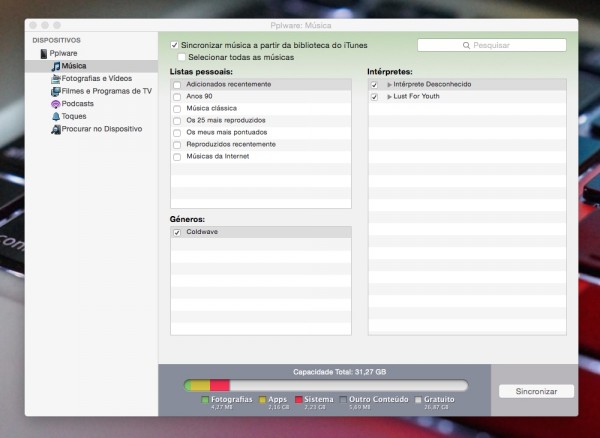Check Reproduzidos recentemente checkbox
The width and height of the screenshot is (600, 438).
tap(177, 145)
